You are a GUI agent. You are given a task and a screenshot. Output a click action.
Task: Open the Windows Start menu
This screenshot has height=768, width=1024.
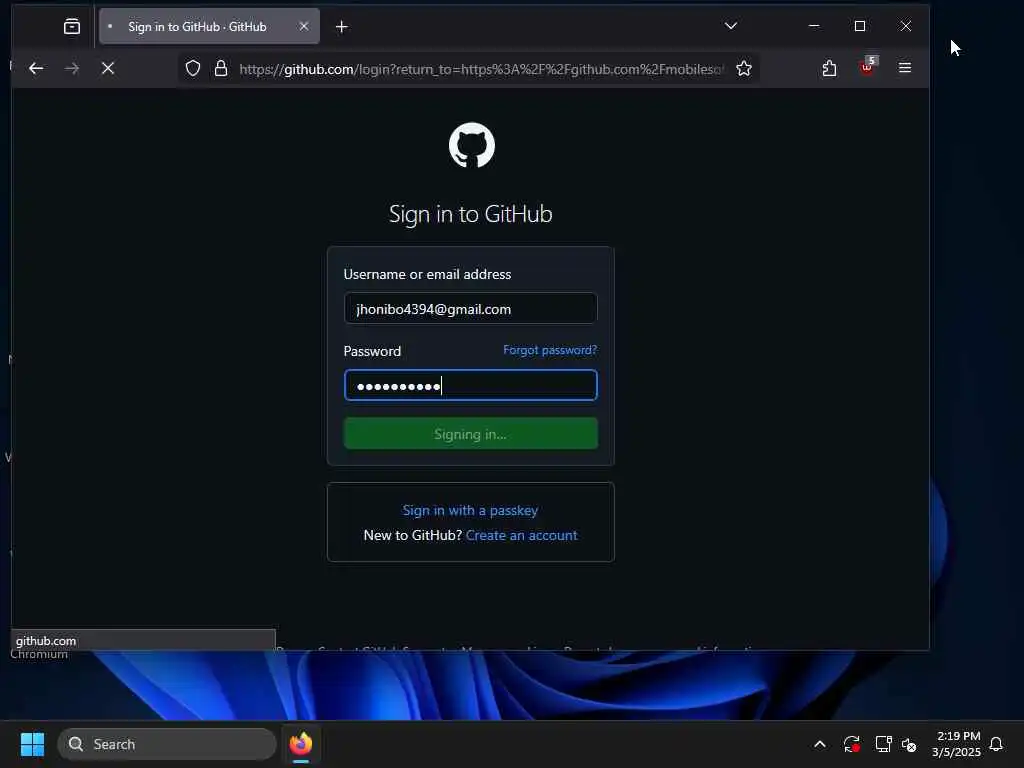[x=33, y=744]
